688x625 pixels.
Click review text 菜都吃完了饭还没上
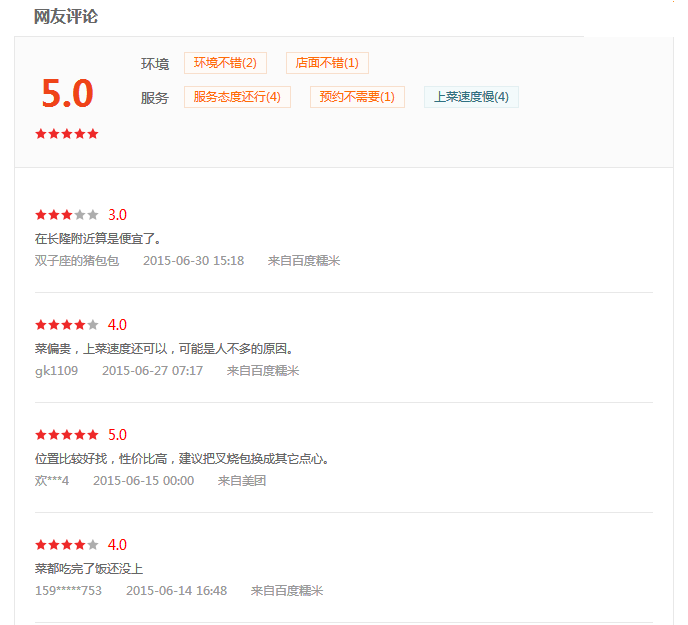pos(89,569)
